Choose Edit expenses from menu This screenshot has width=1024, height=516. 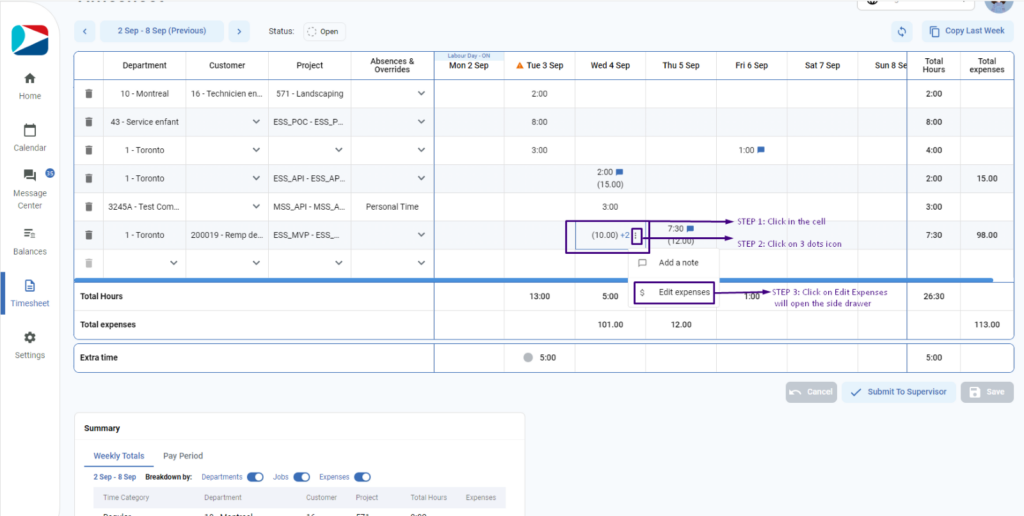click(673, 293)
